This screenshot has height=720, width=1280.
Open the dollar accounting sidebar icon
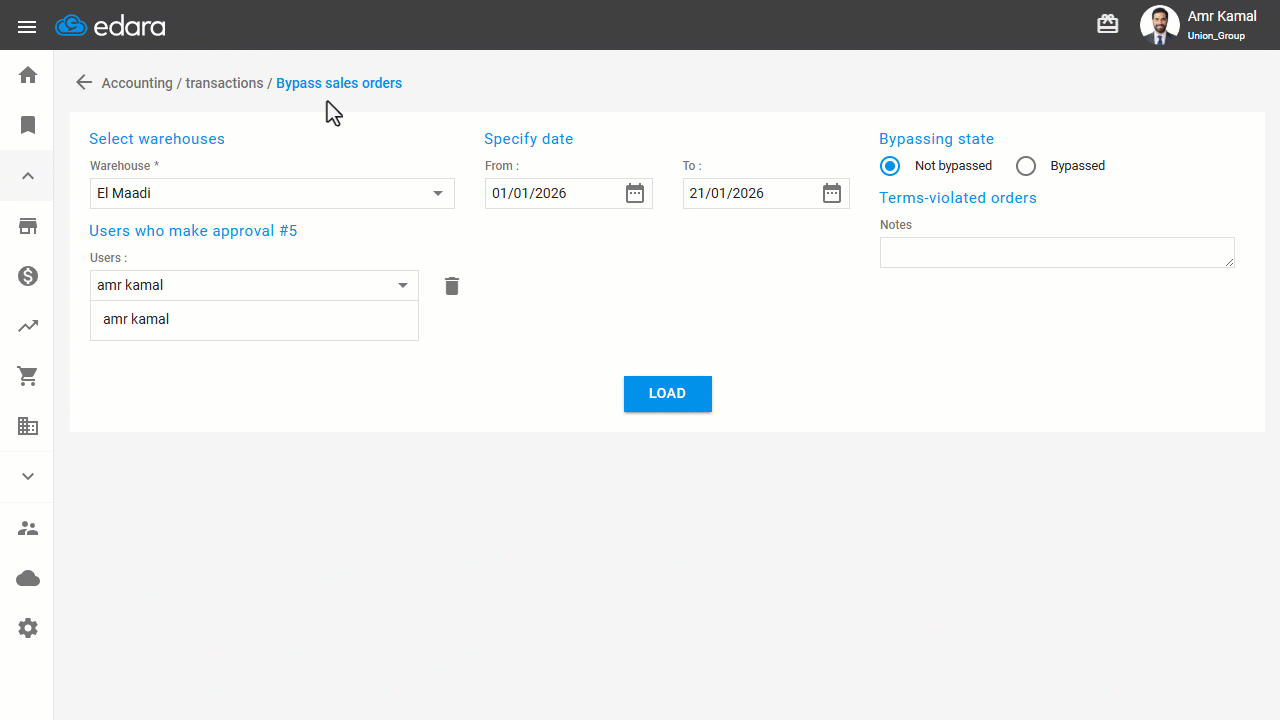pos(28,276)
